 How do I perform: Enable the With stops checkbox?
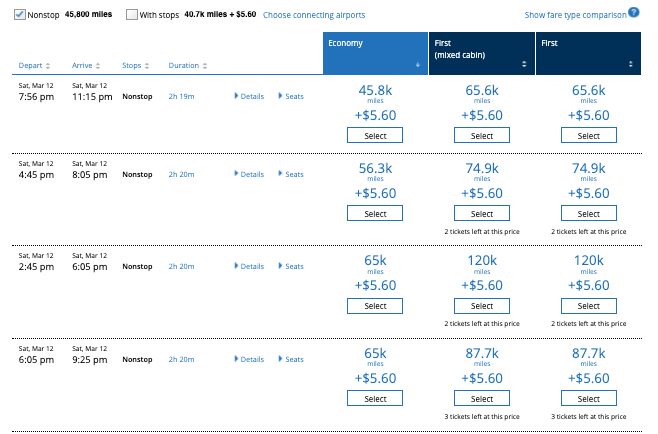[x=131, y=15]
